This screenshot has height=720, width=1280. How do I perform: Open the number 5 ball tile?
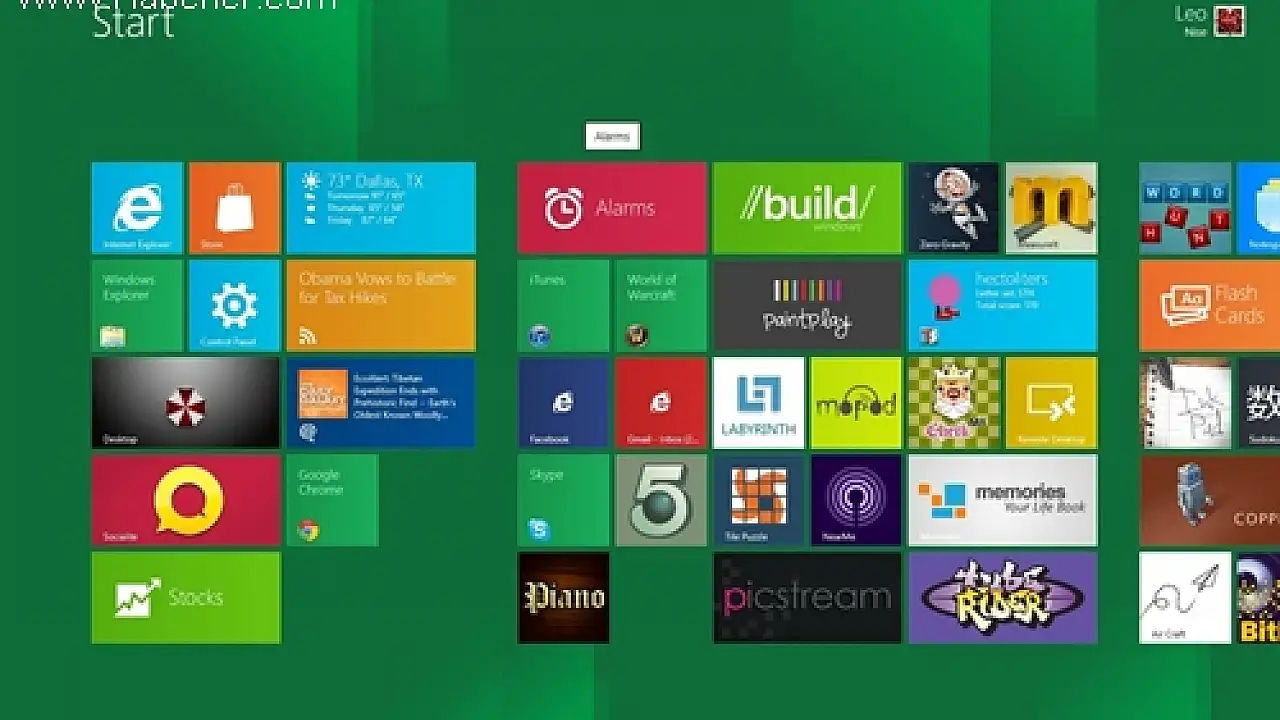pos(661,500)
